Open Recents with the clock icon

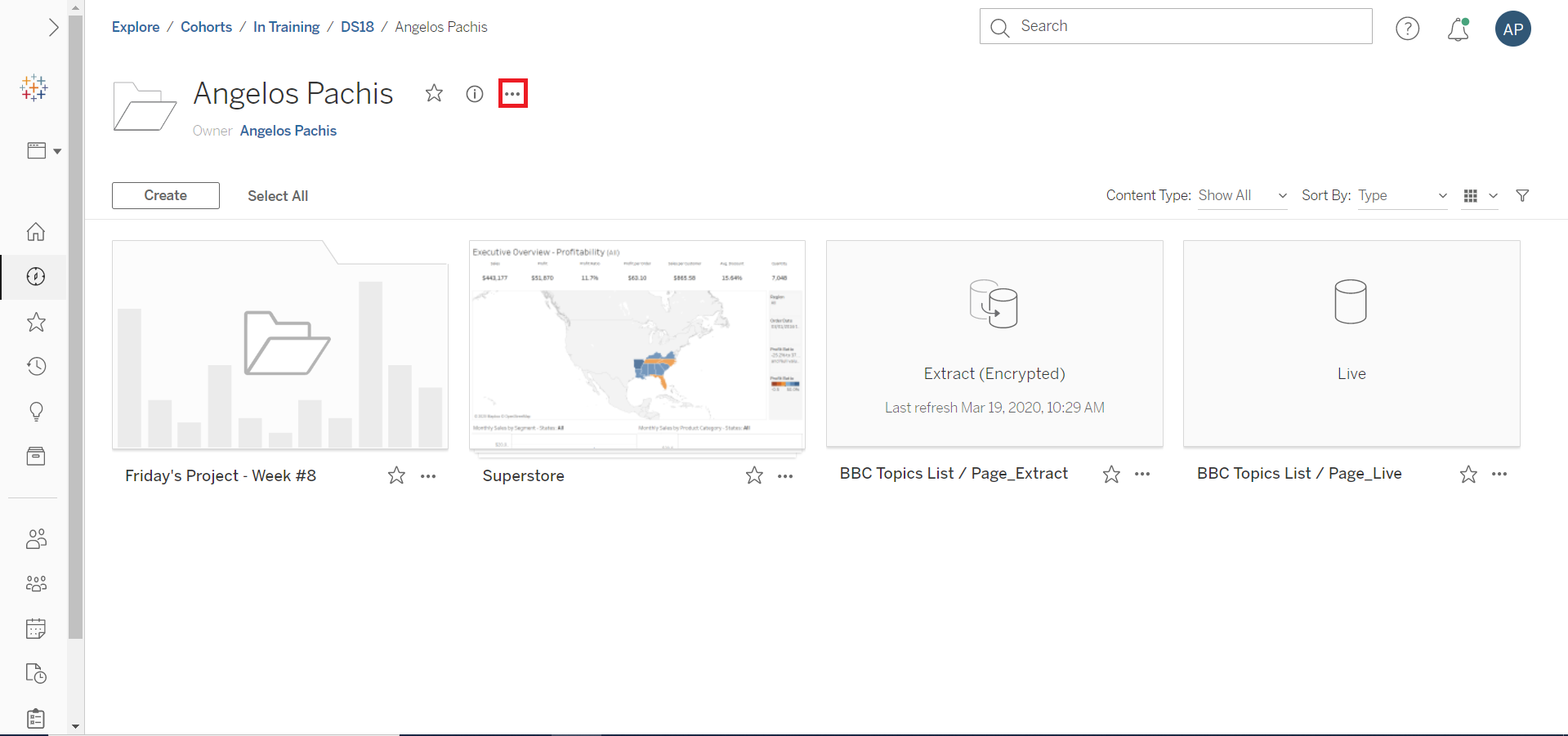click(35, 366)
